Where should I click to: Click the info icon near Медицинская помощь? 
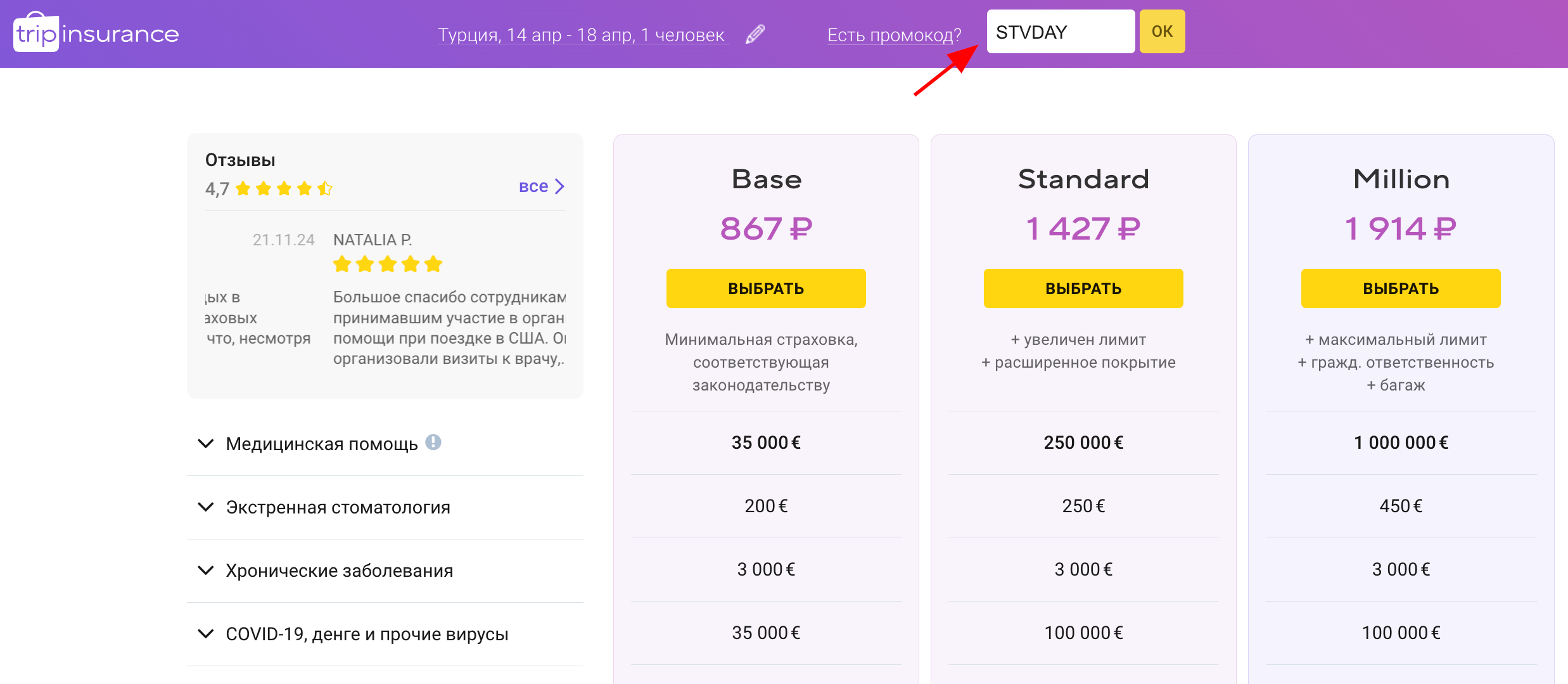(433, 442)
